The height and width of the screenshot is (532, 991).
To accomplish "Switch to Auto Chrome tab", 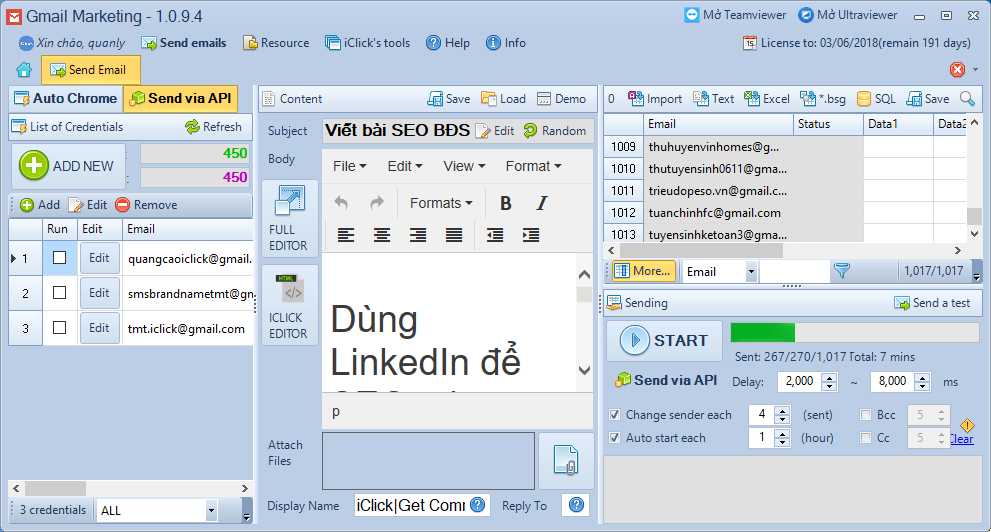I will (66, 99).
